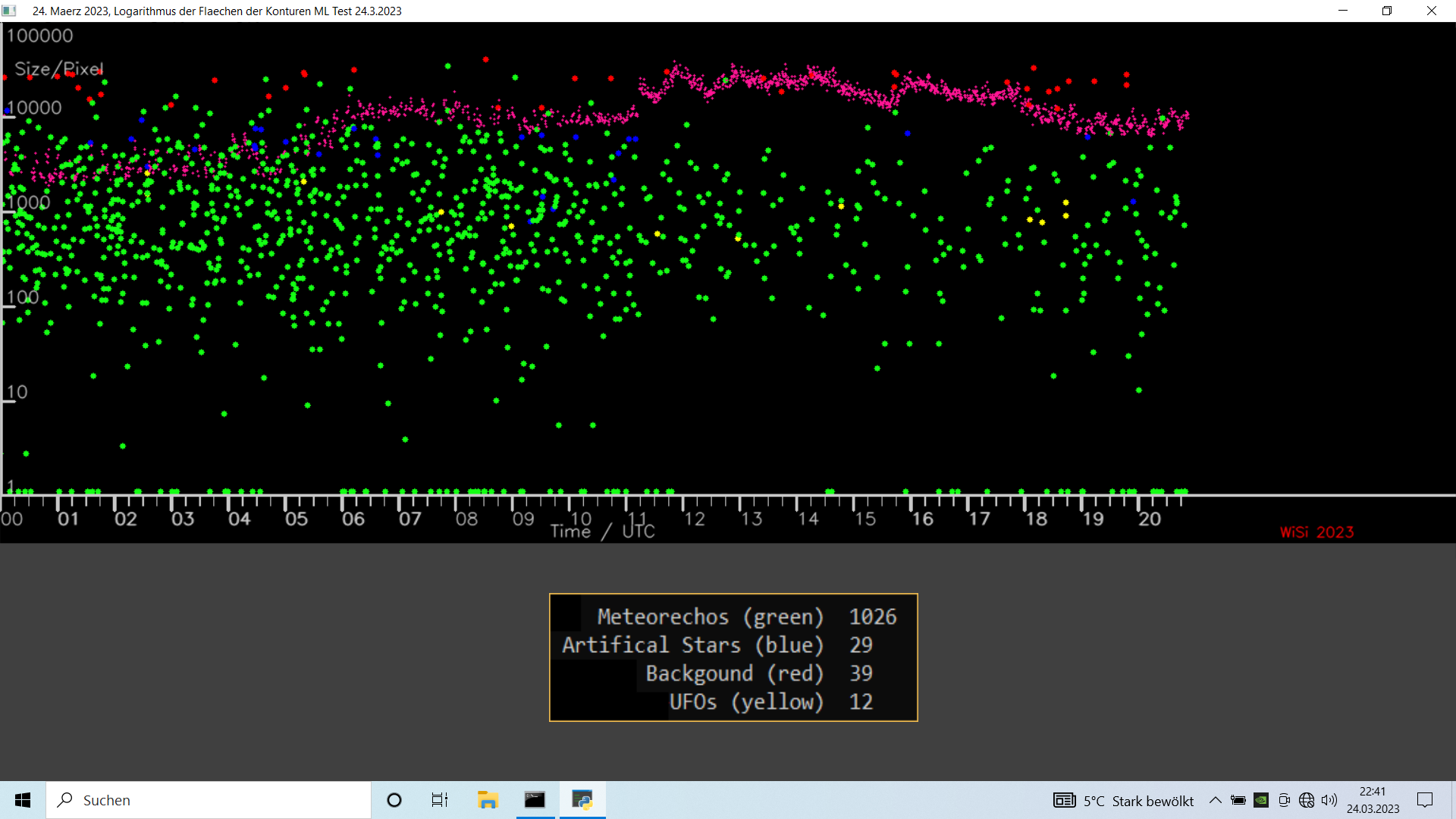Viewport: 1456px width, 819px height.
Task: Click the 15 hour label on time axis
Action: point(865,519)
